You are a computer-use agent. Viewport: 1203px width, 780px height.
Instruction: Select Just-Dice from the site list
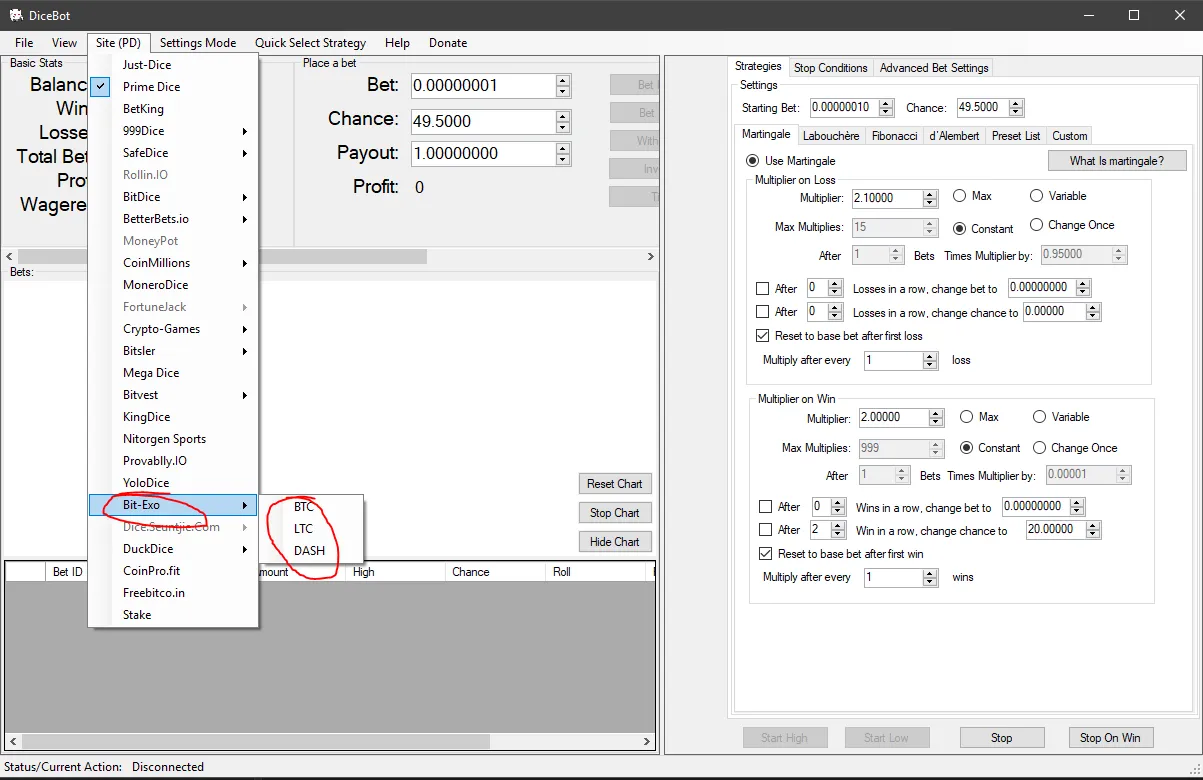click(x=173, y=65)
